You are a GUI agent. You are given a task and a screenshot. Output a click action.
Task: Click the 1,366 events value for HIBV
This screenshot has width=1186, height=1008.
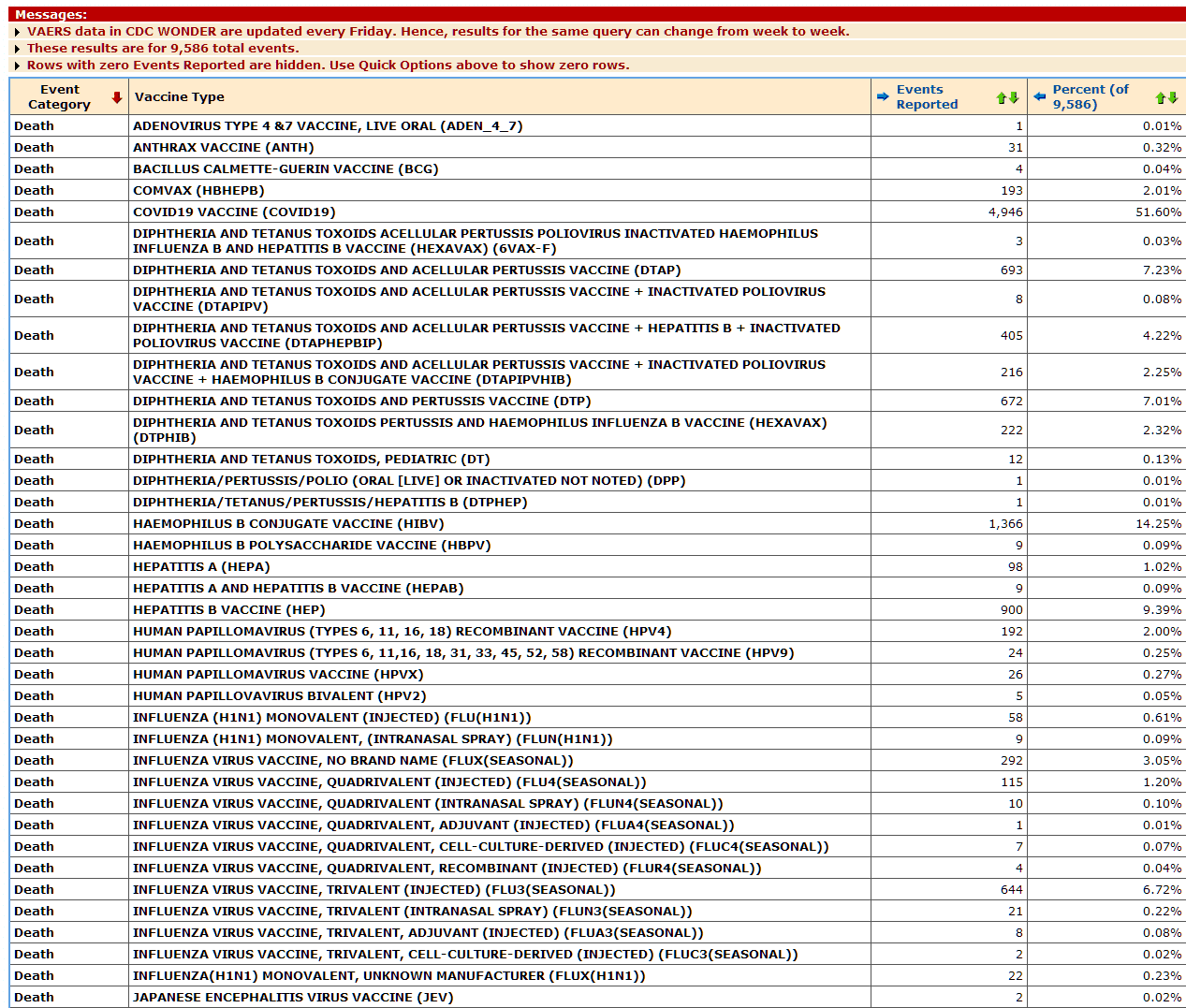tap(1005, 524)
